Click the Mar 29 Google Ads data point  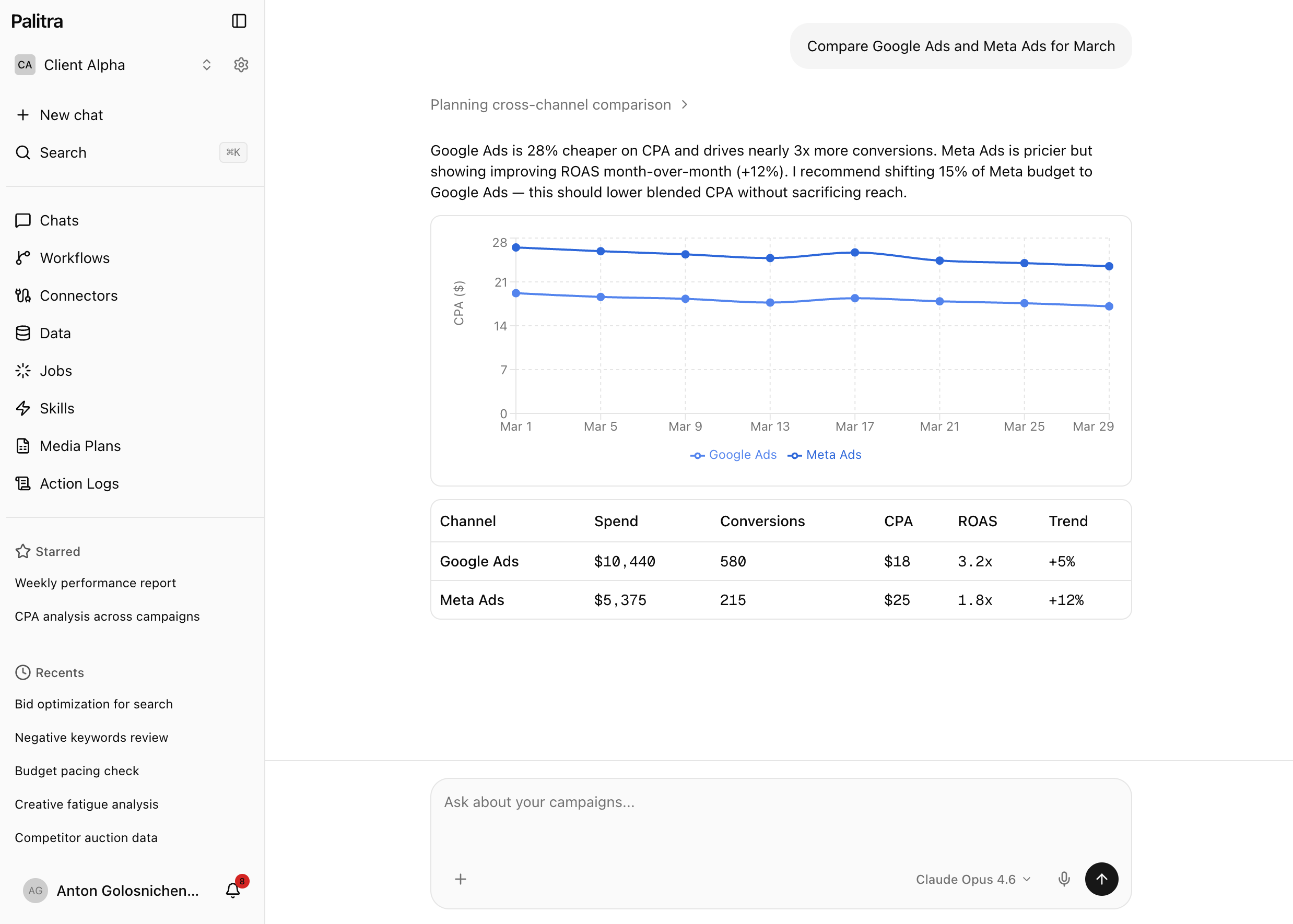click(x=1109, y=306)
